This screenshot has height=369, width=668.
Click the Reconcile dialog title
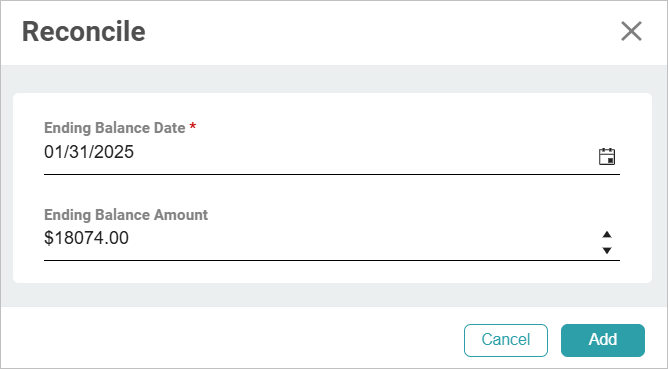84,32
